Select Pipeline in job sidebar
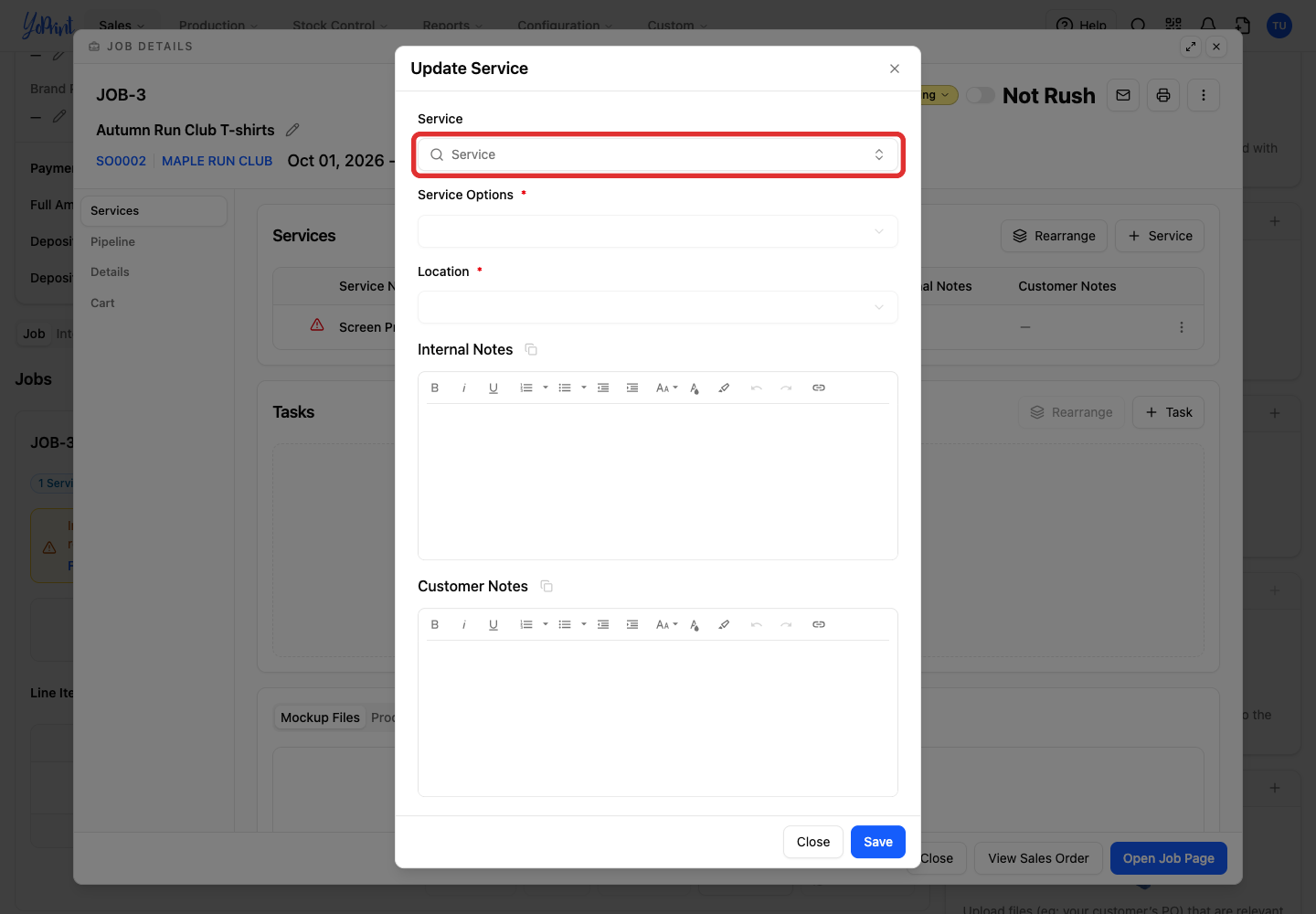 tap(112, 241)
